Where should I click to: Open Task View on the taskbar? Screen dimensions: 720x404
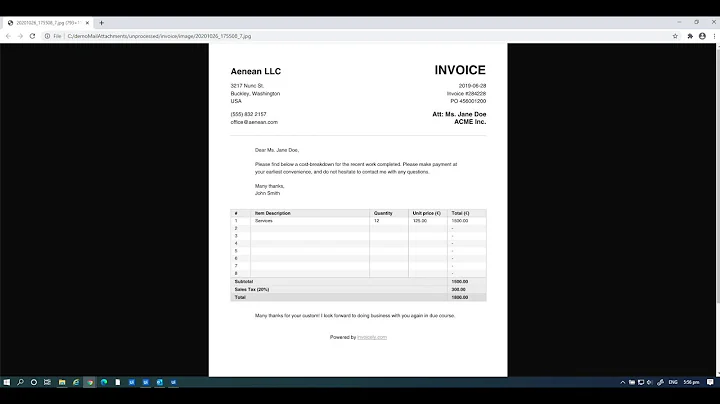(x=47, y=382)
